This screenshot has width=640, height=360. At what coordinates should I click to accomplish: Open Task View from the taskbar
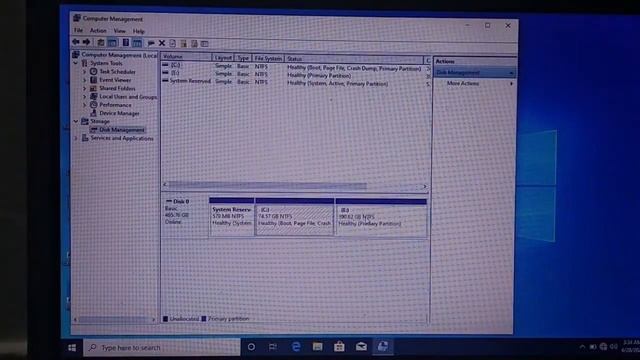[273, 347]
